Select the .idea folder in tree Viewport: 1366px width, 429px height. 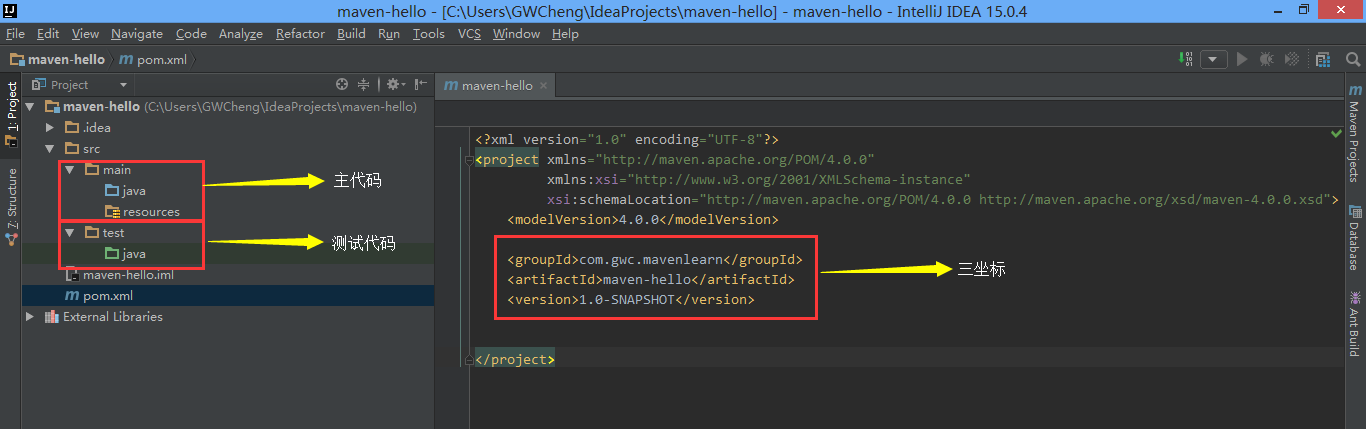(x=88, y=128)
